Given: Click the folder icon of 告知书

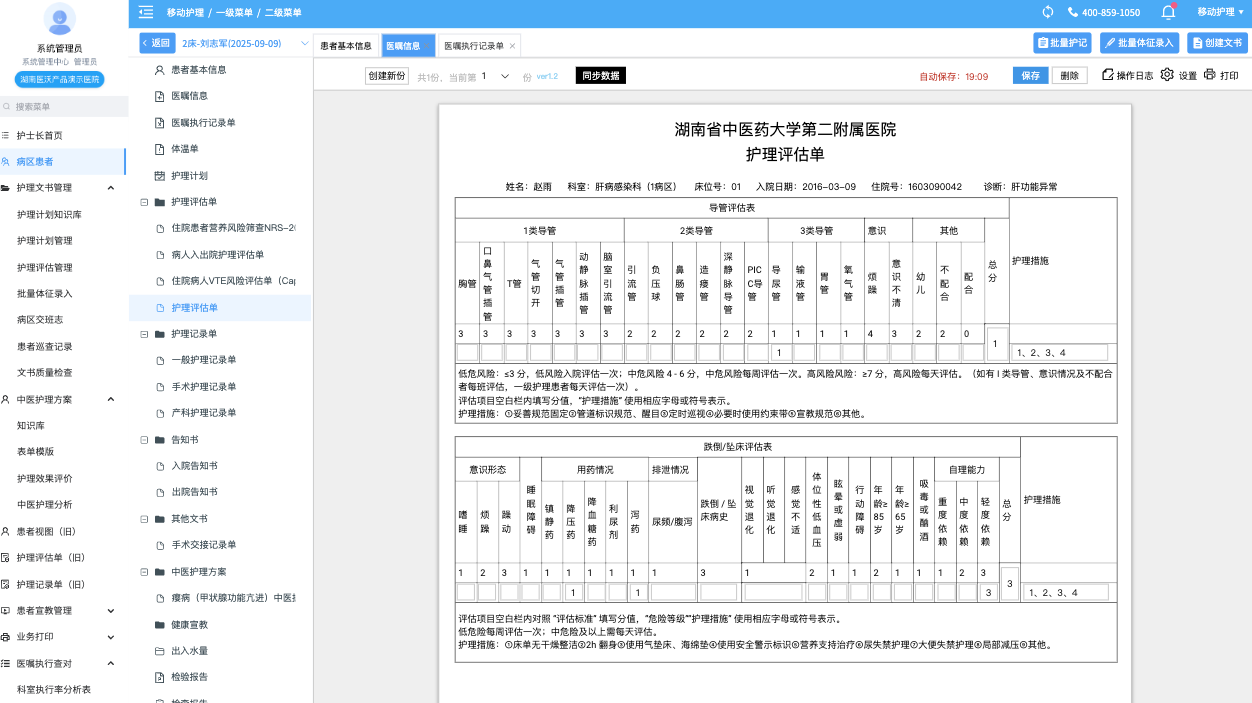Looking at the screenshot, I should point(159,440).
